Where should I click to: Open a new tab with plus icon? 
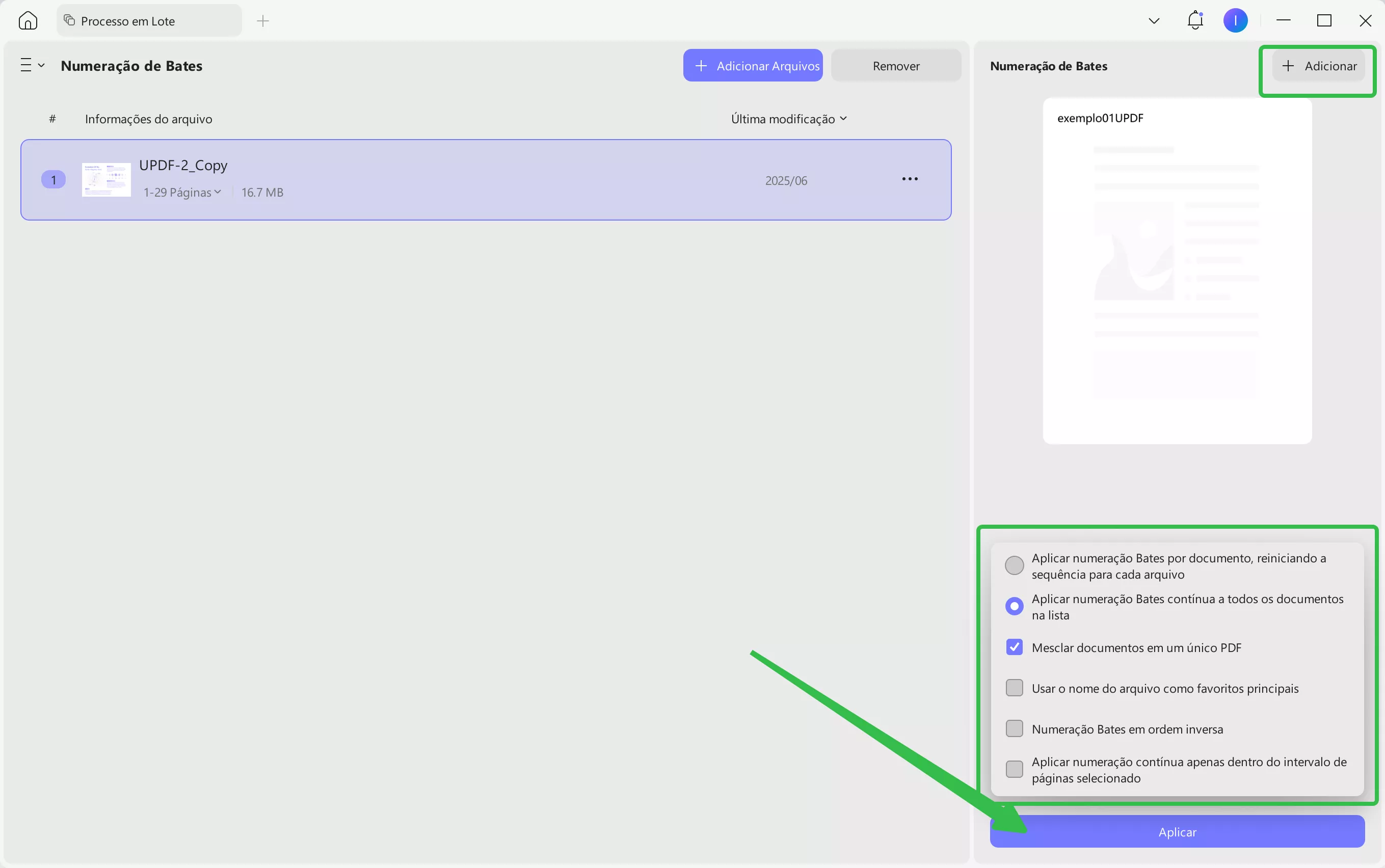[263, 21]
